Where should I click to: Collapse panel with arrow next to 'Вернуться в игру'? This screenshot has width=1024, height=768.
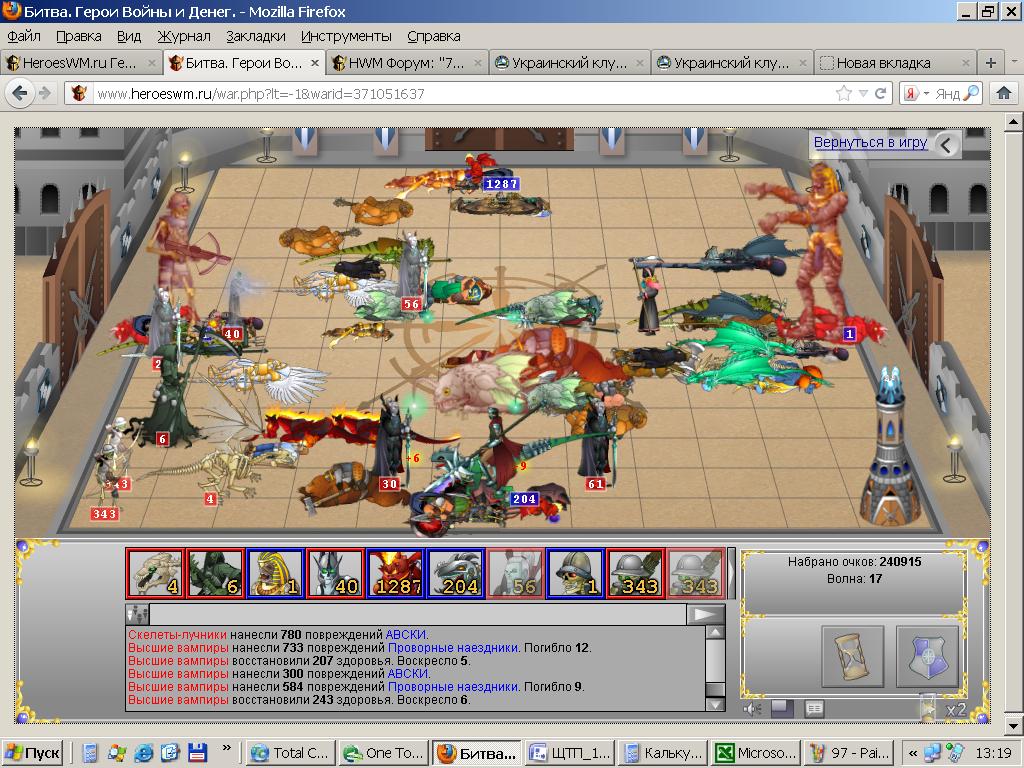point(947,144)
